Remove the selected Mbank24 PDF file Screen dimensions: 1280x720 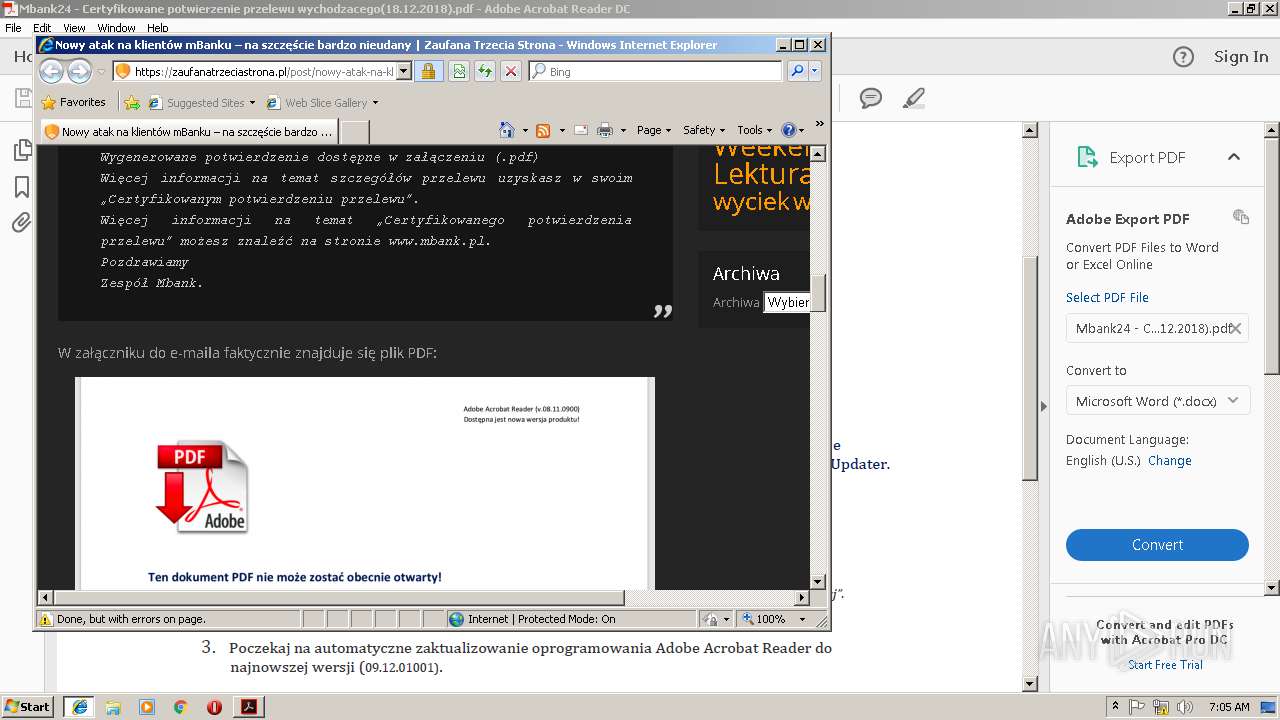coord(1236,328)
